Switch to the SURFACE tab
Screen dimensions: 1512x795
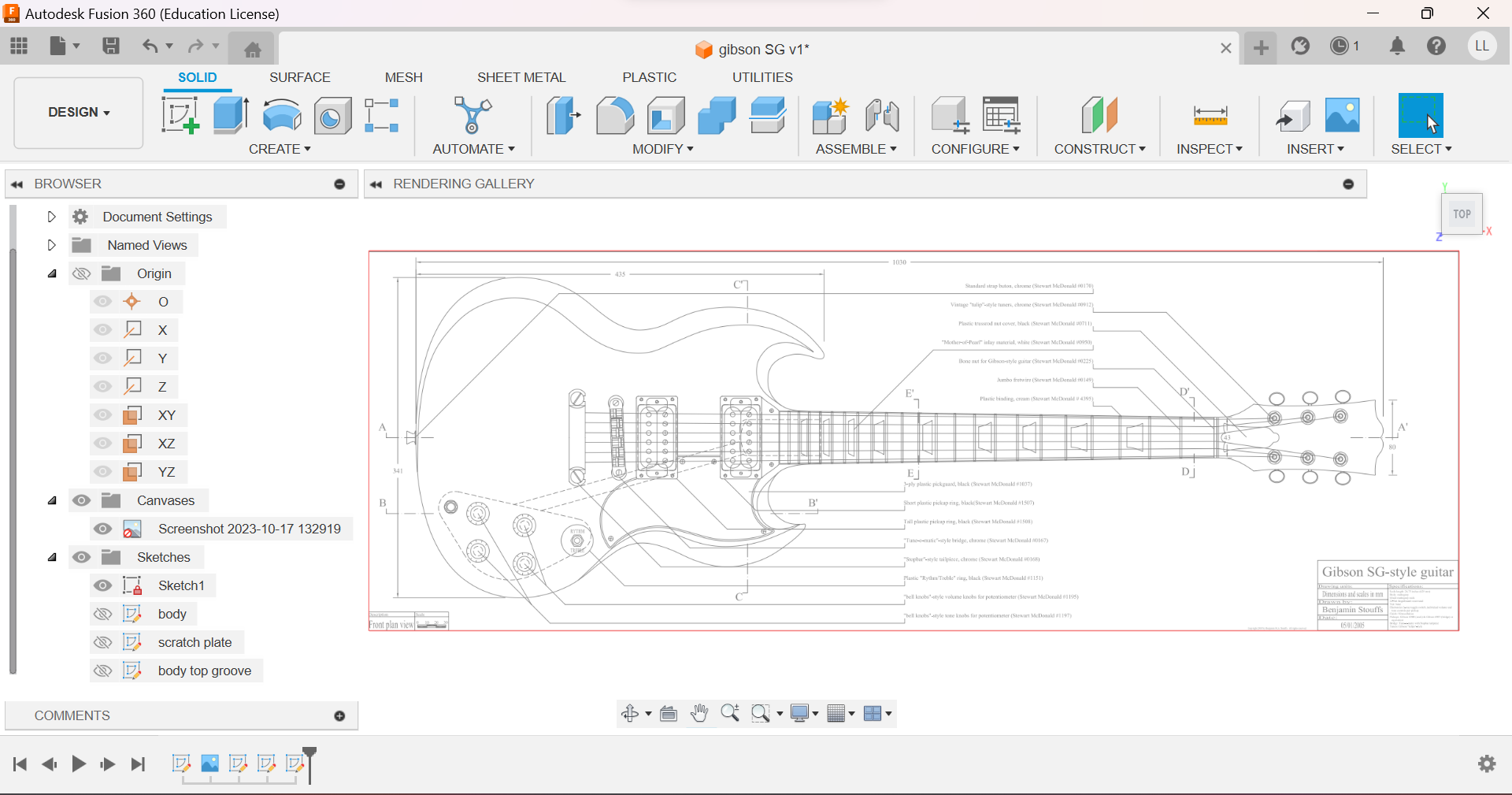click(300, 77)
